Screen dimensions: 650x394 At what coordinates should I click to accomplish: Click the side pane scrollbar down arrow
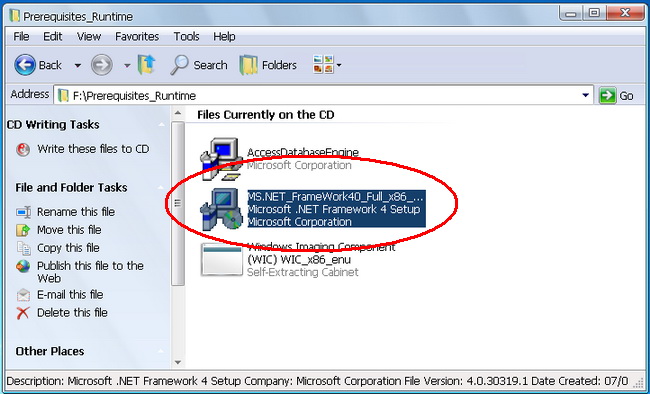[177, 362]
